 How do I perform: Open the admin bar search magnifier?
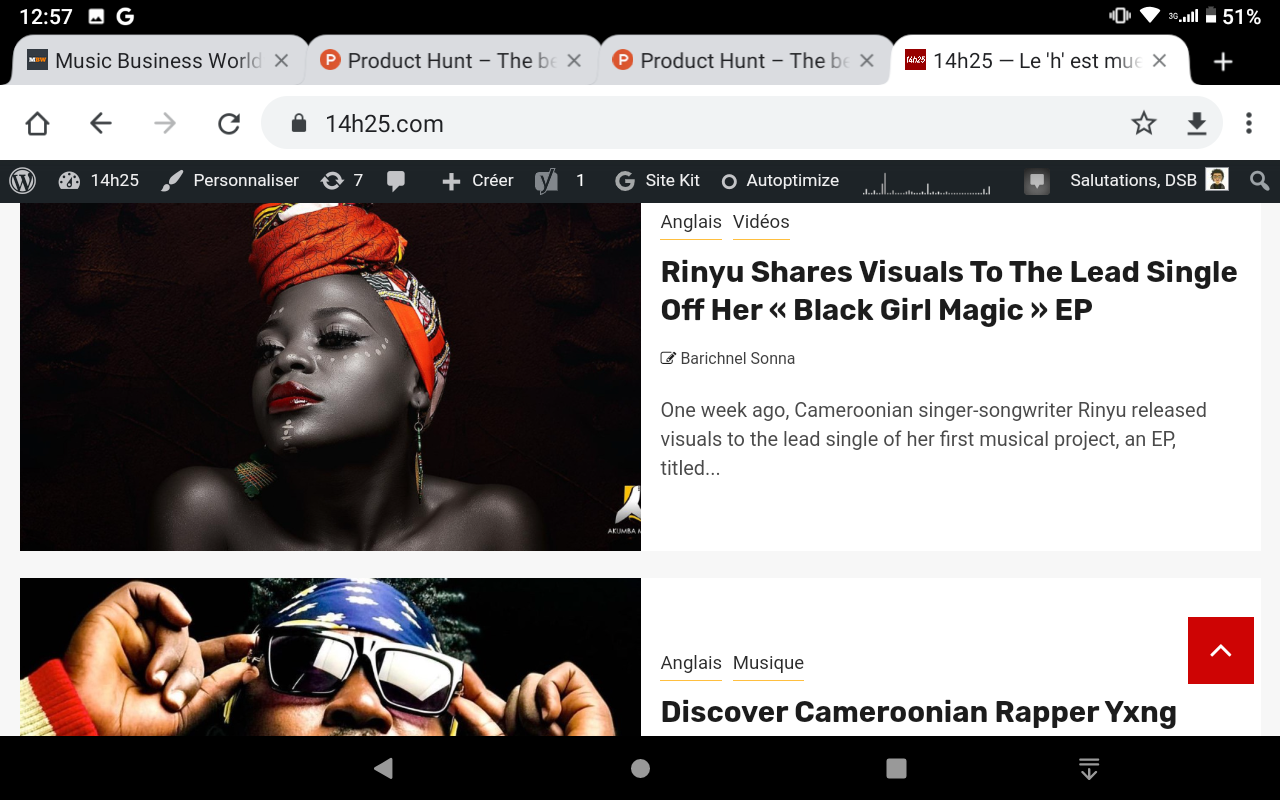pos(1259,181)
